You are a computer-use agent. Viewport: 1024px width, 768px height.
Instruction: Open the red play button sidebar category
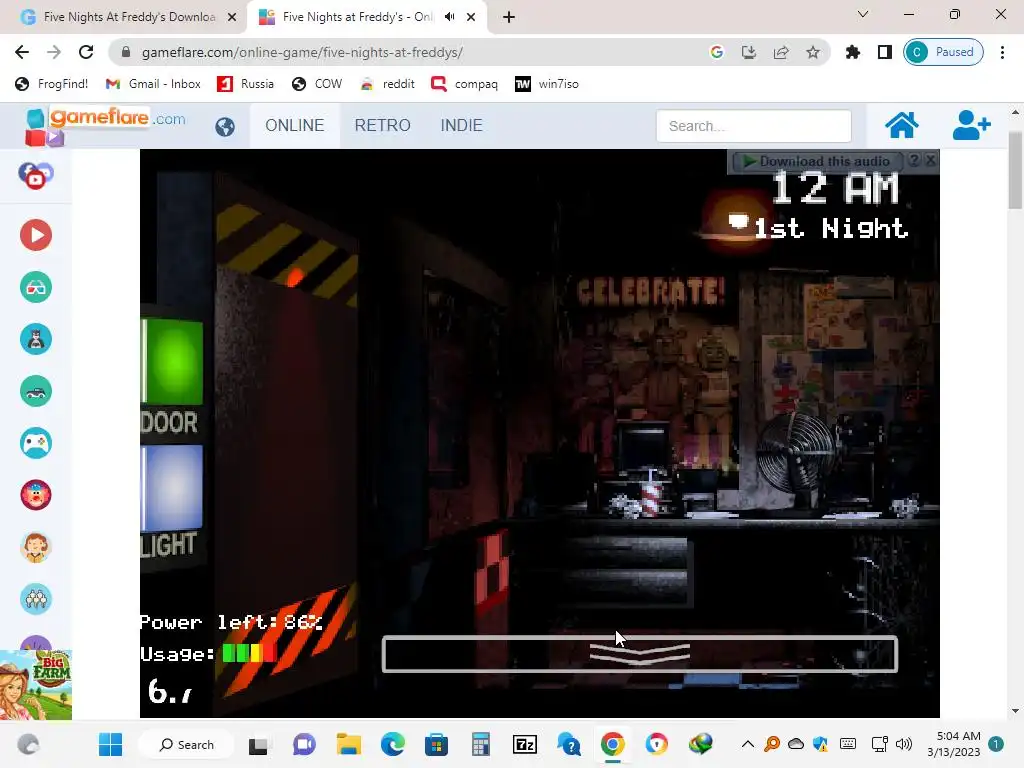click(36, 235)
